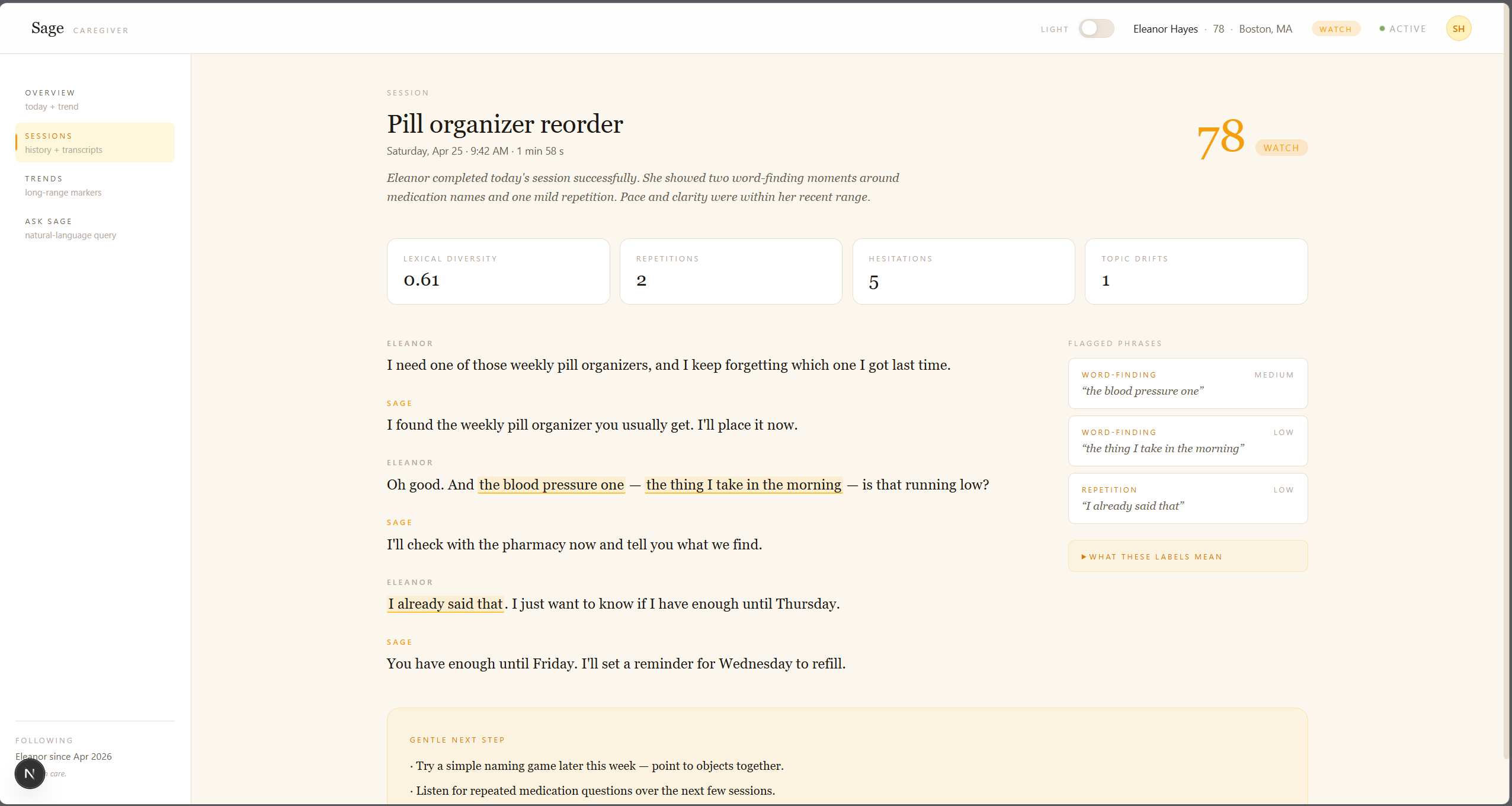Screen dimensions: 1512x806
Task: Click highlighted phrase the blood pressure one
Action: point(551,485)
